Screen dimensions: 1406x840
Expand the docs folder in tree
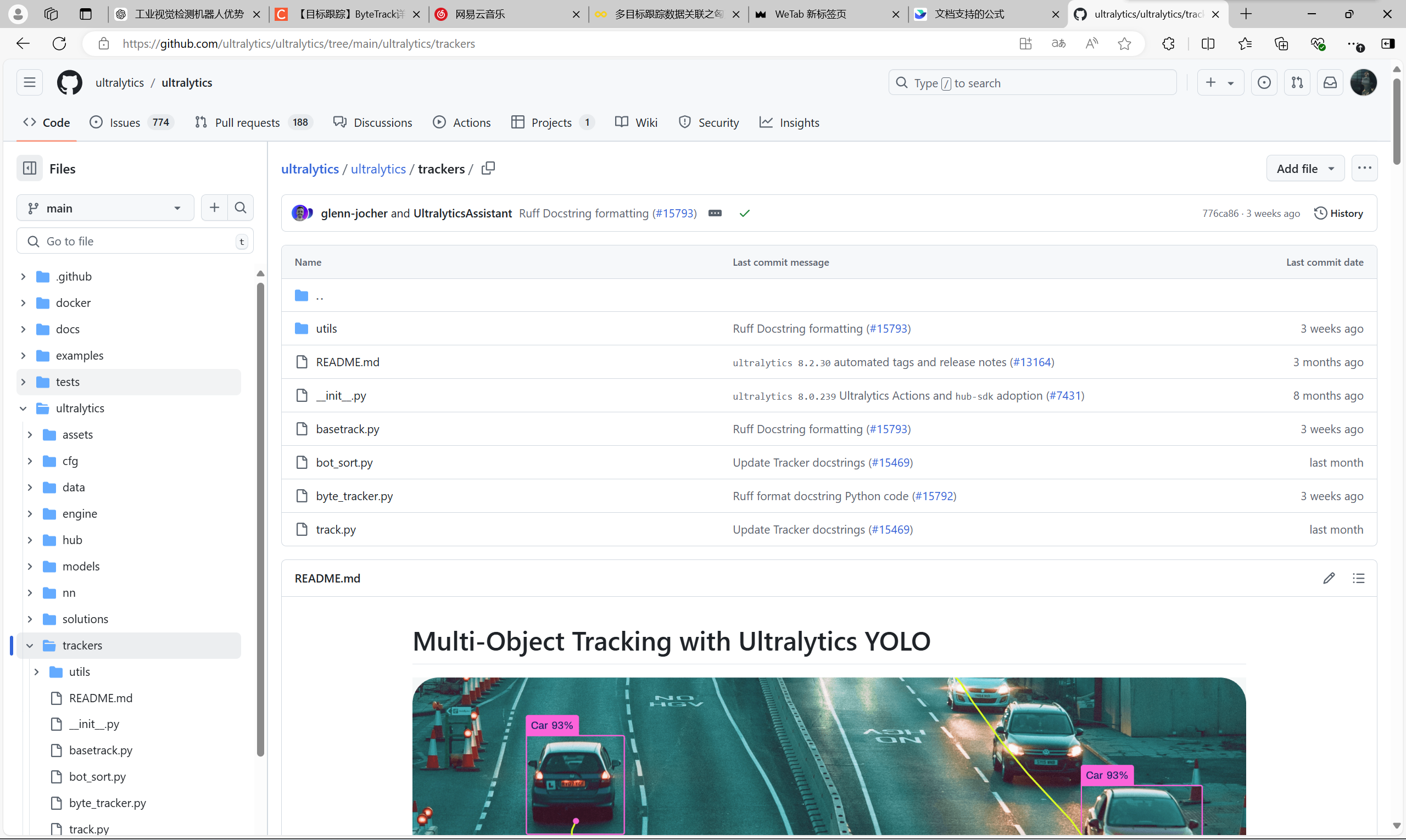click(x=23, y=329)
